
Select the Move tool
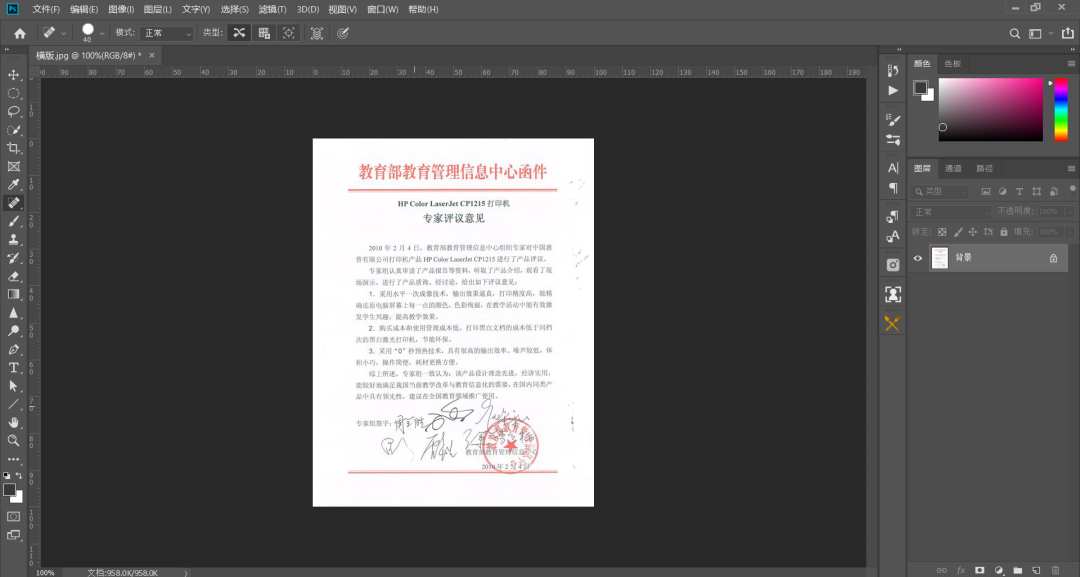[13, 74]
